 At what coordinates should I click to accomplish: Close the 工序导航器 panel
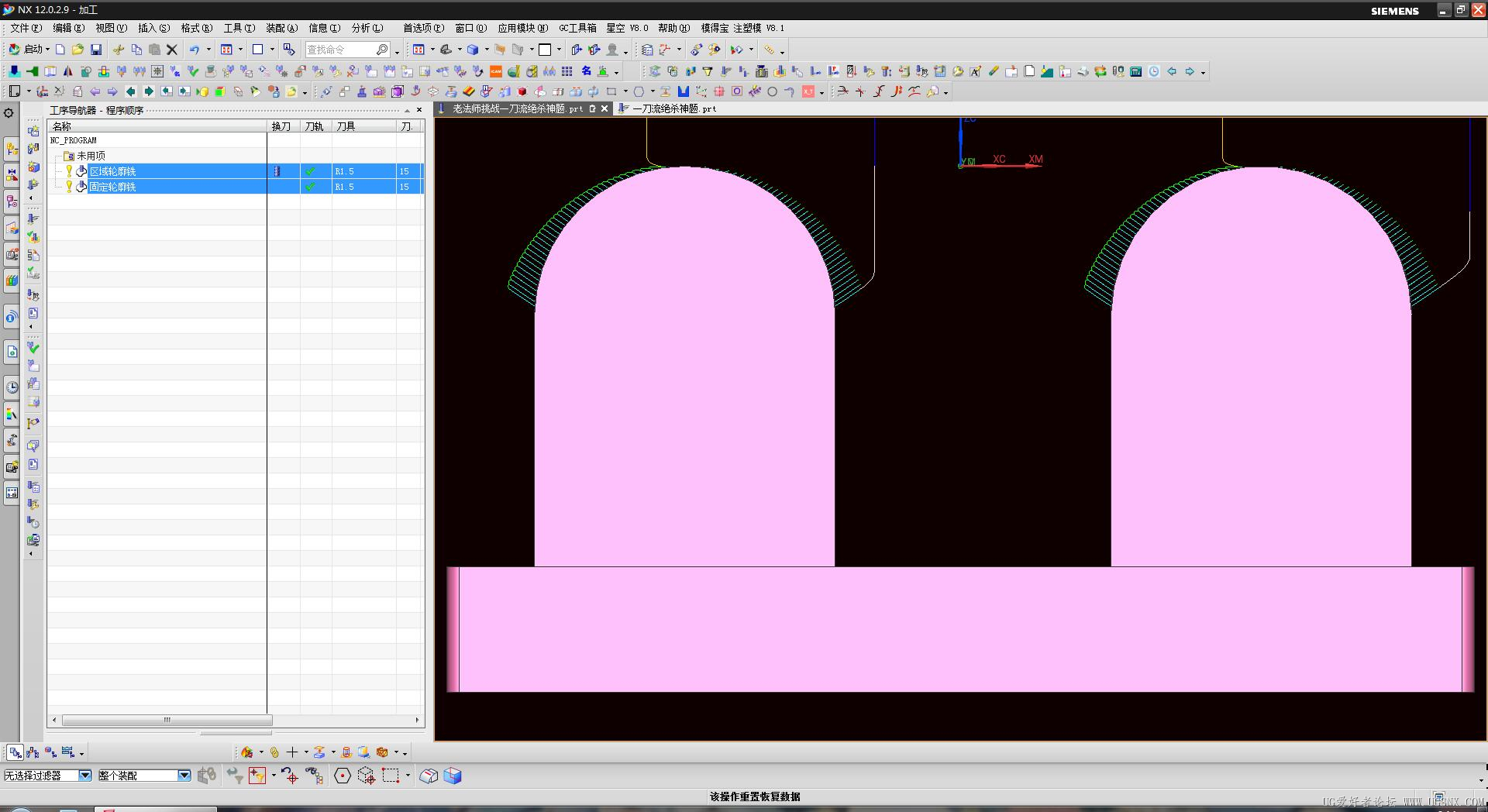tap(419, 110)
